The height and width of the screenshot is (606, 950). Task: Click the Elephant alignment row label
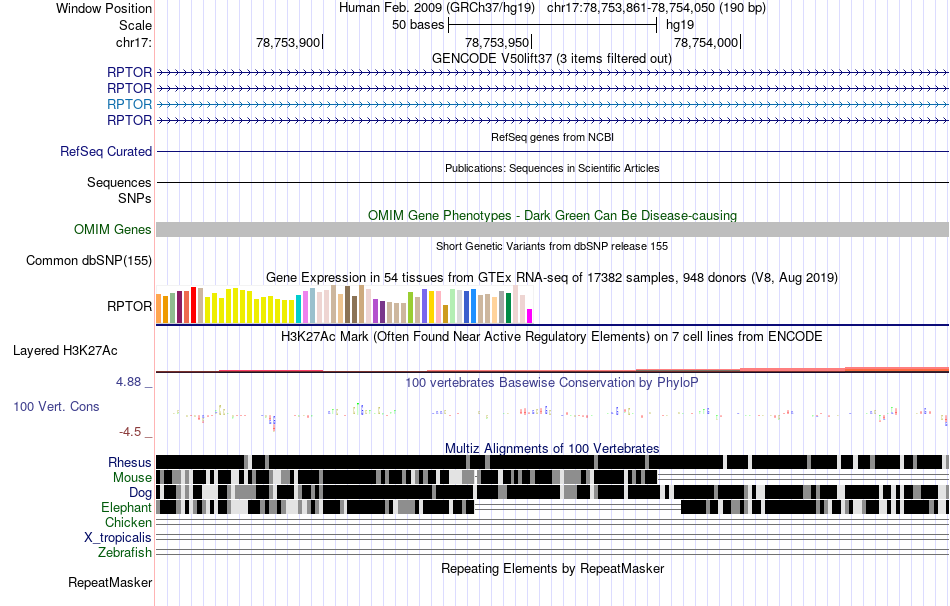click(x=126, y=508)
